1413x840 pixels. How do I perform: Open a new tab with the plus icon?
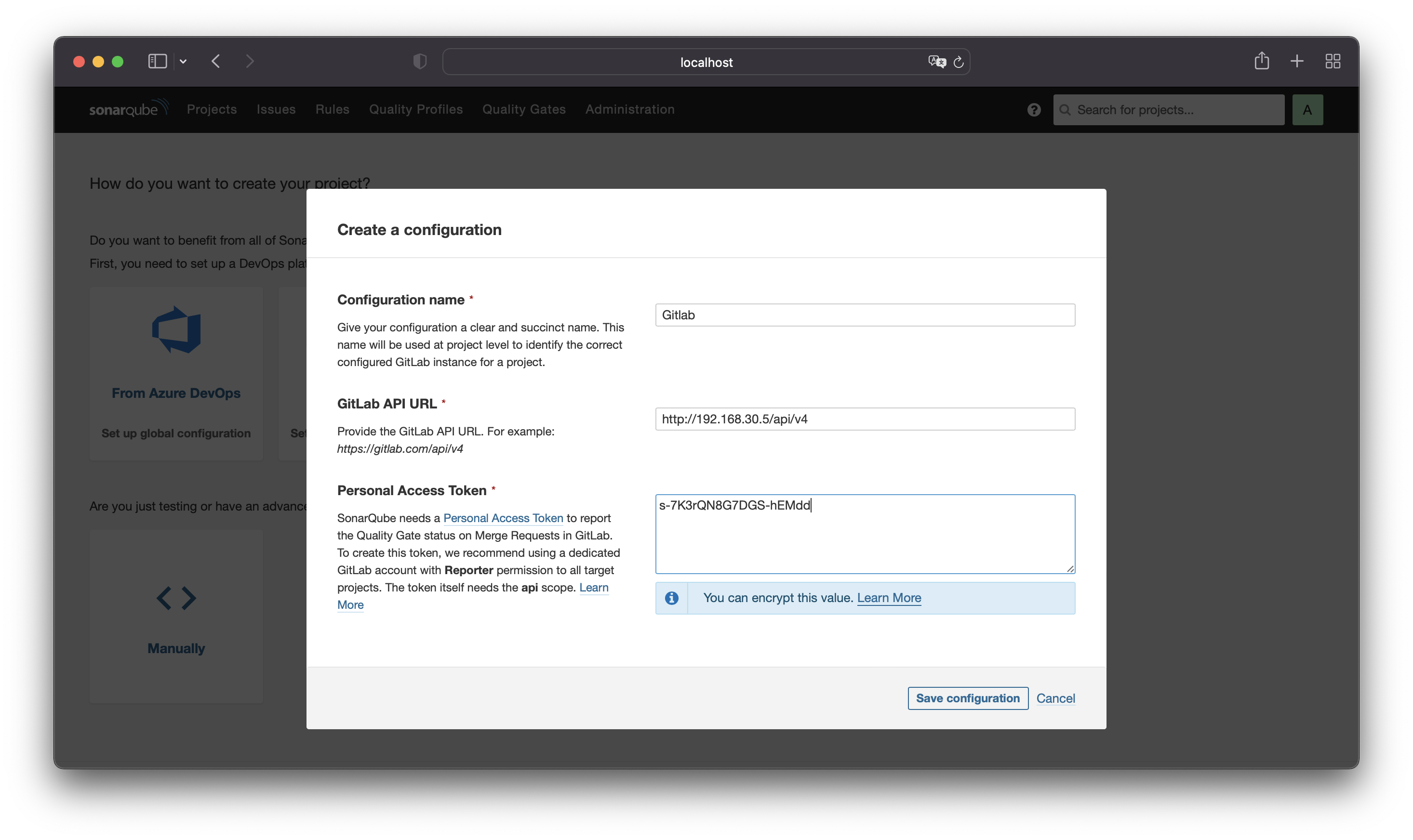(x=1297, y=61)
